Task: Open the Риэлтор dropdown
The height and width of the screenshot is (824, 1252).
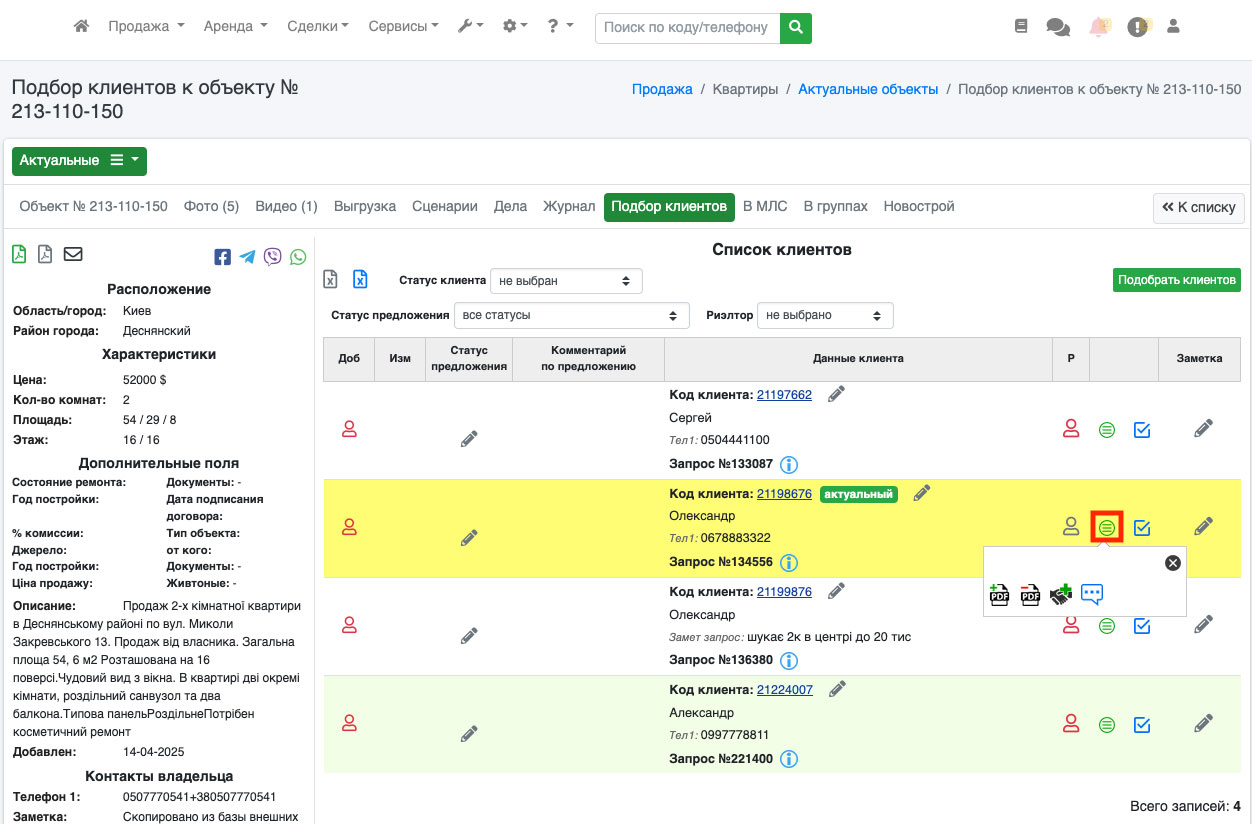Action: pyautogui.click(x=824, y=315)
